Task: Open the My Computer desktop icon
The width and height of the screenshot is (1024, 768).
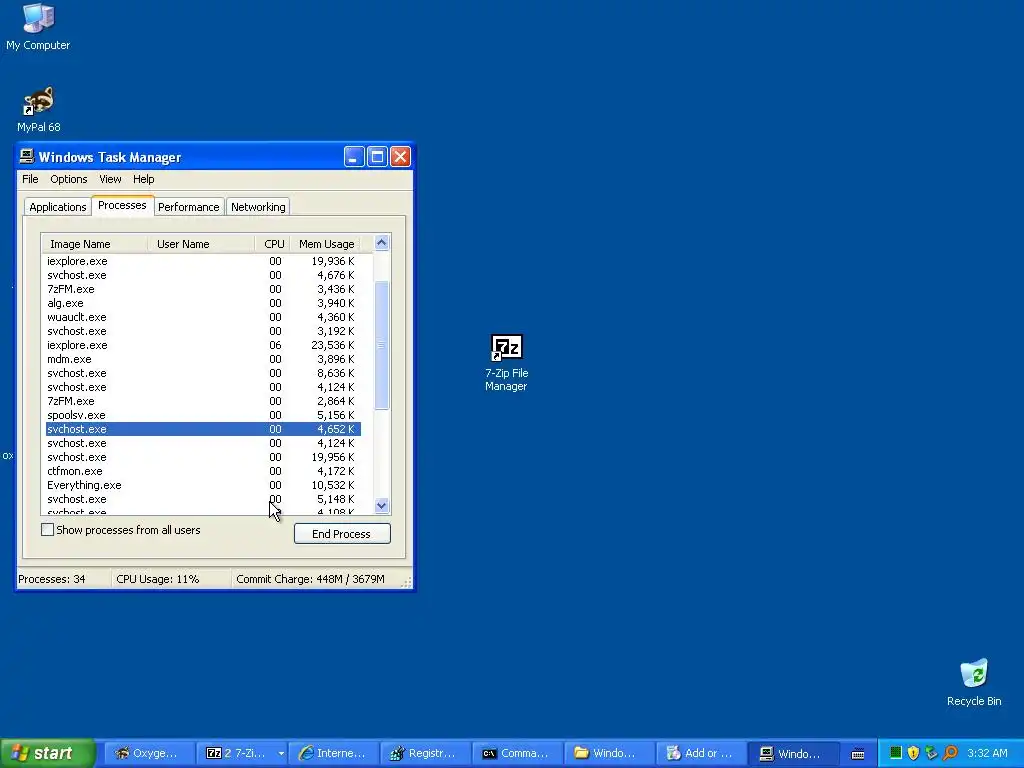Action: point(38,27)
